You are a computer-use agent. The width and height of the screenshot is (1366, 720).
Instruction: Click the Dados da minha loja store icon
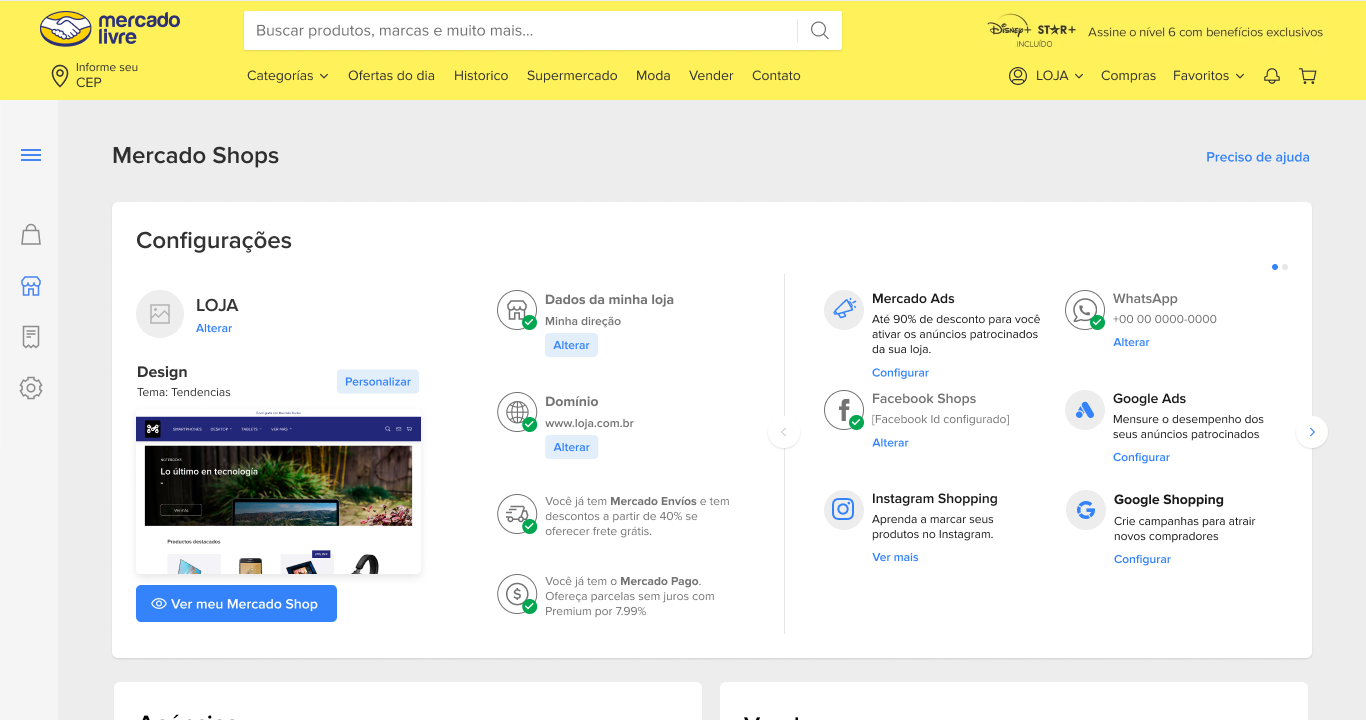[517, 310]
